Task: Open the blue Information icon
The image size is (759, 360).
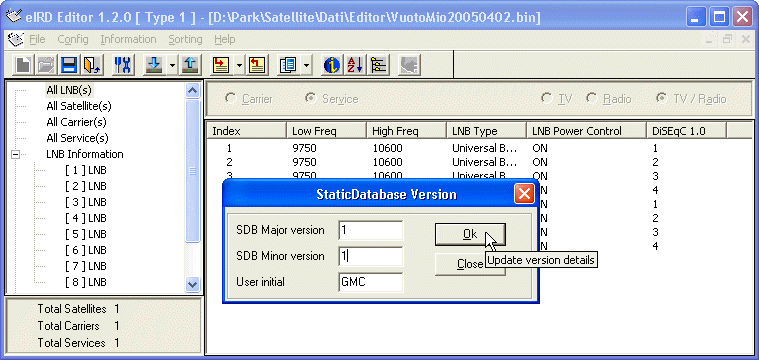Action: click(x=332, y=65)
